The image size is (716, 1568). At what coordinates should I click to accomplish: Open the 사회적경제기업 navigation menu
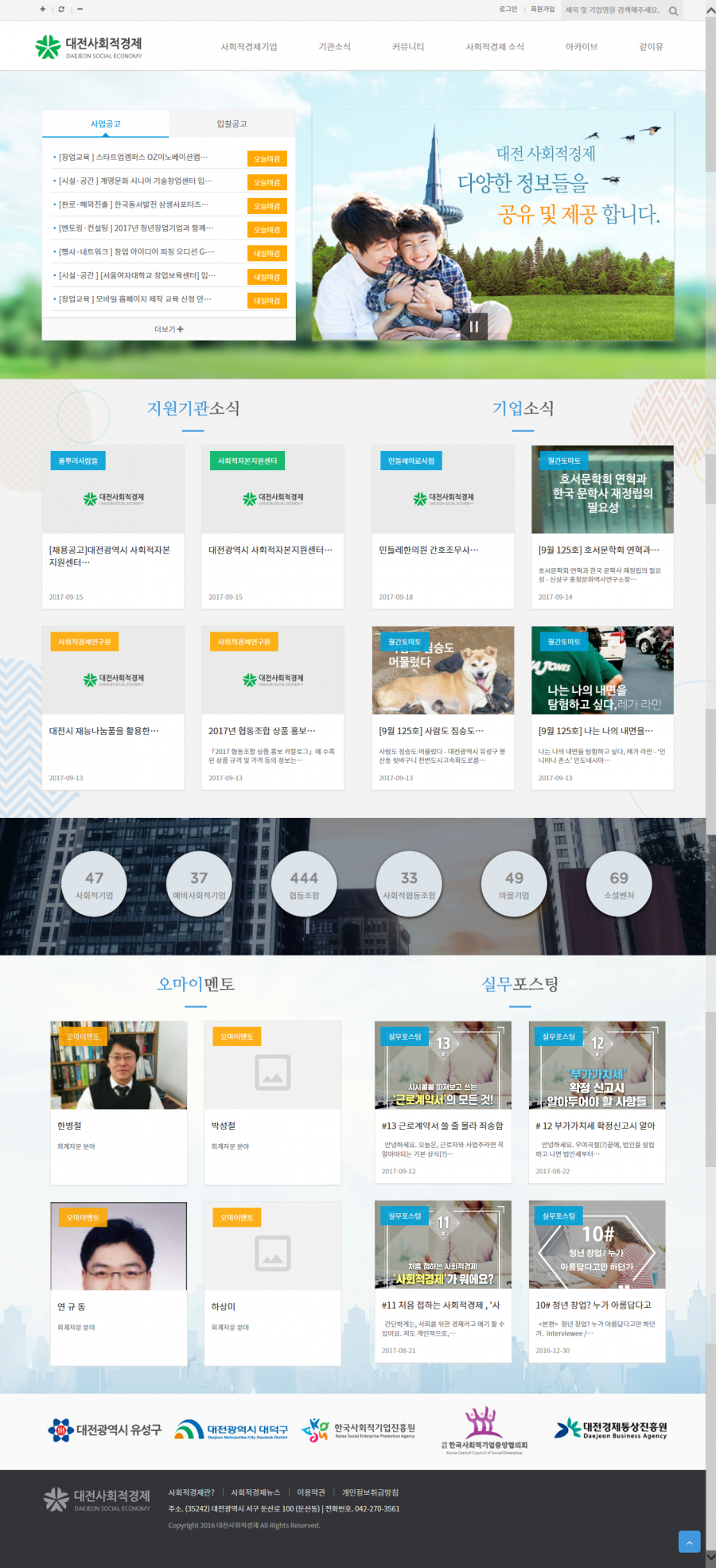[249, 47]
